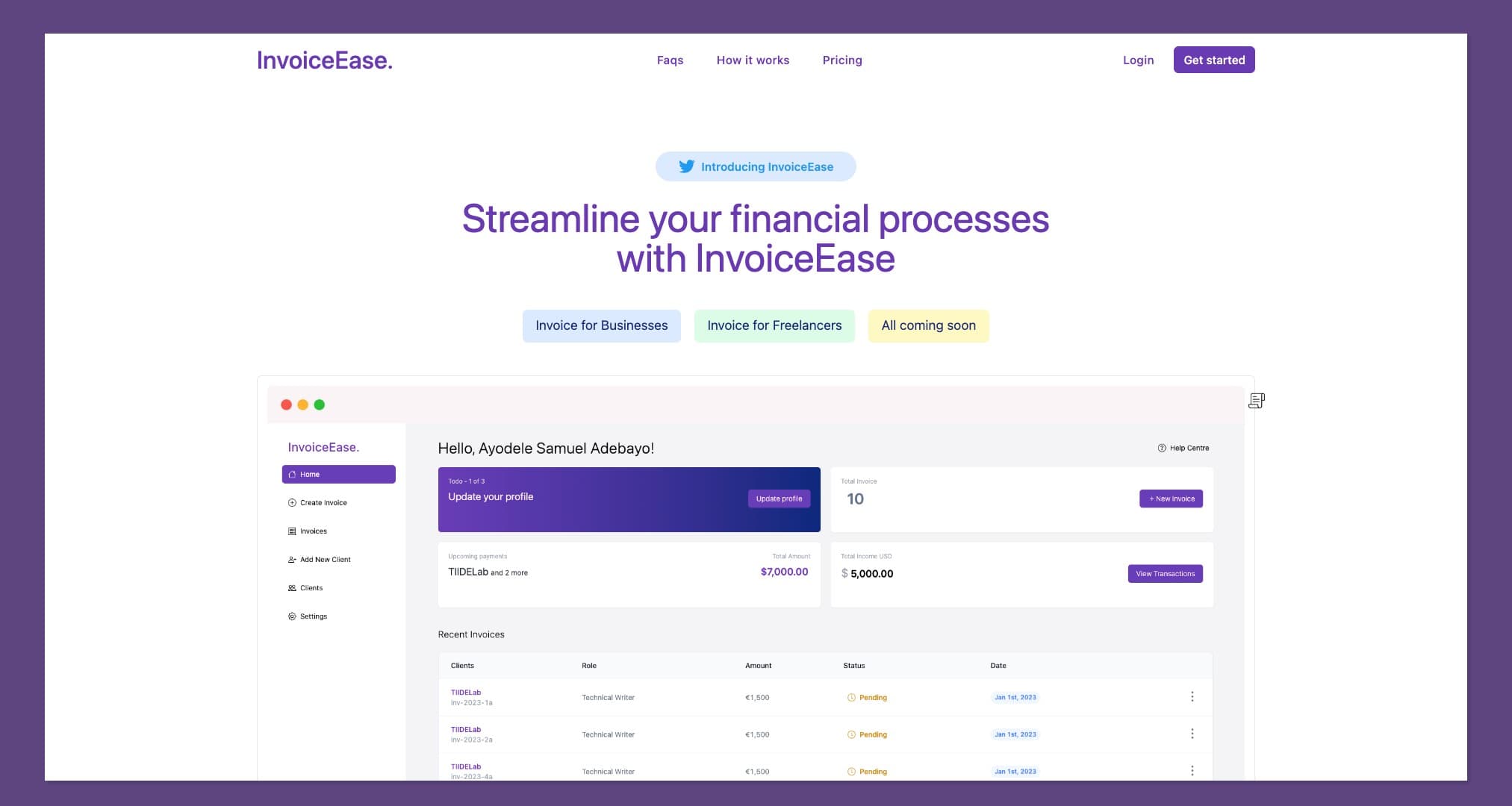
Task: Select the blue Invoice for Businesses chip
Action: 601,325
